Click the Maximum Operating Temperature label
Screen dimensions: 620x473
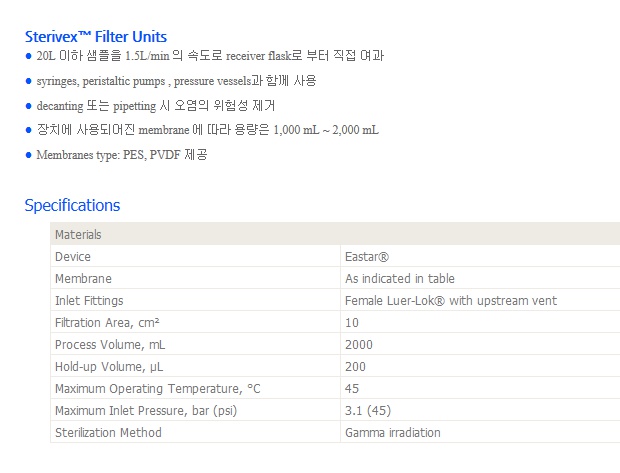(x=147, y=389)
